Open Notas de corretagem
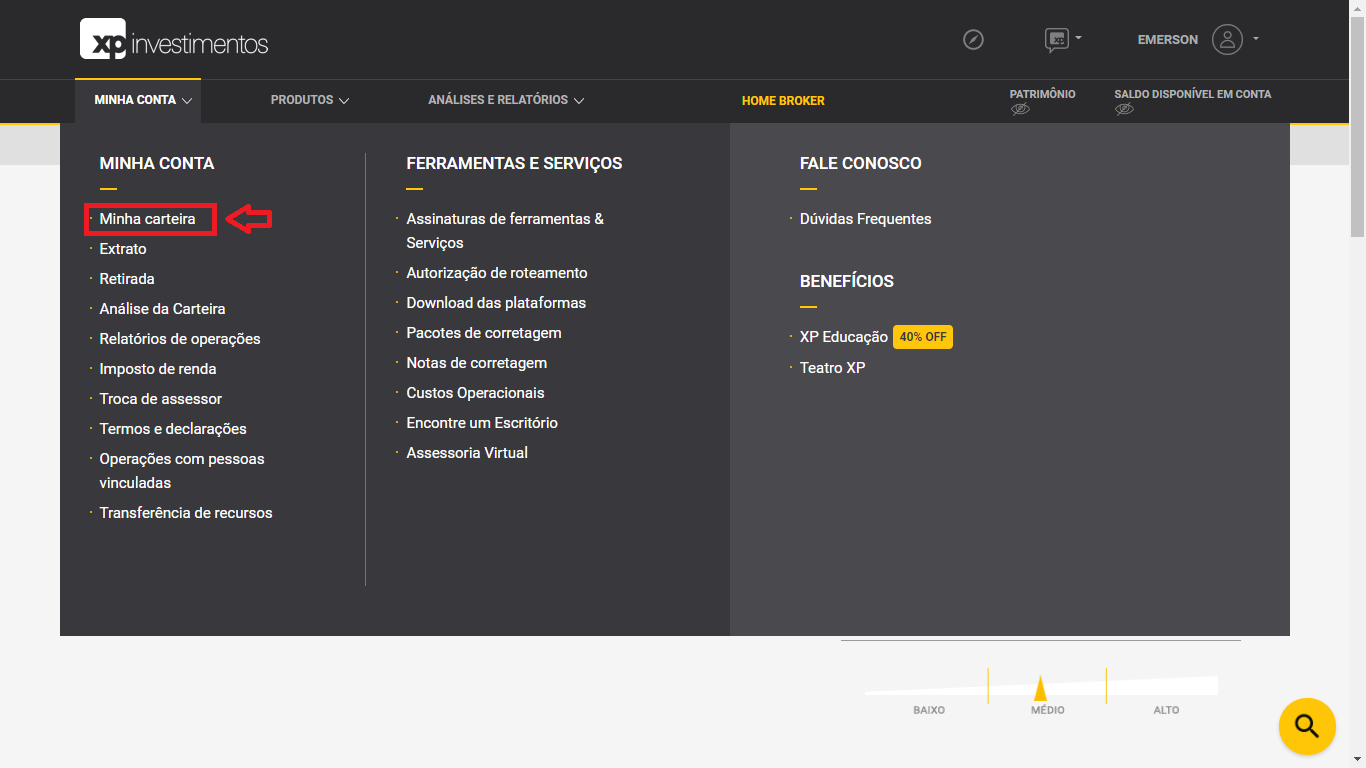 tap(477, 363)
